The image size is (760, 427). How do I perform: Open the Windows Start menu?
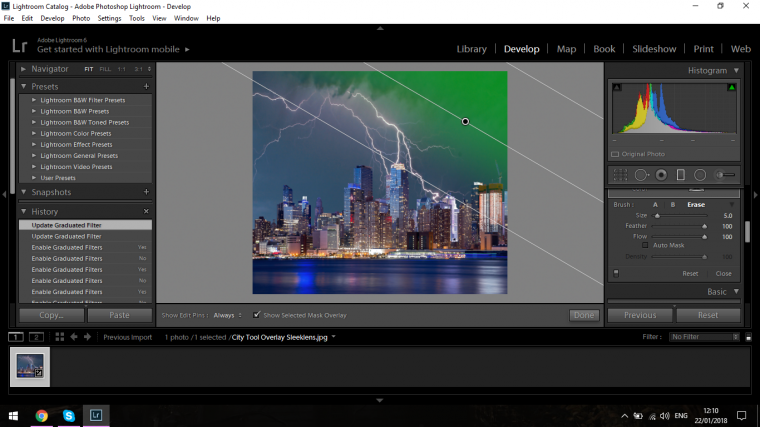point(14,416)
